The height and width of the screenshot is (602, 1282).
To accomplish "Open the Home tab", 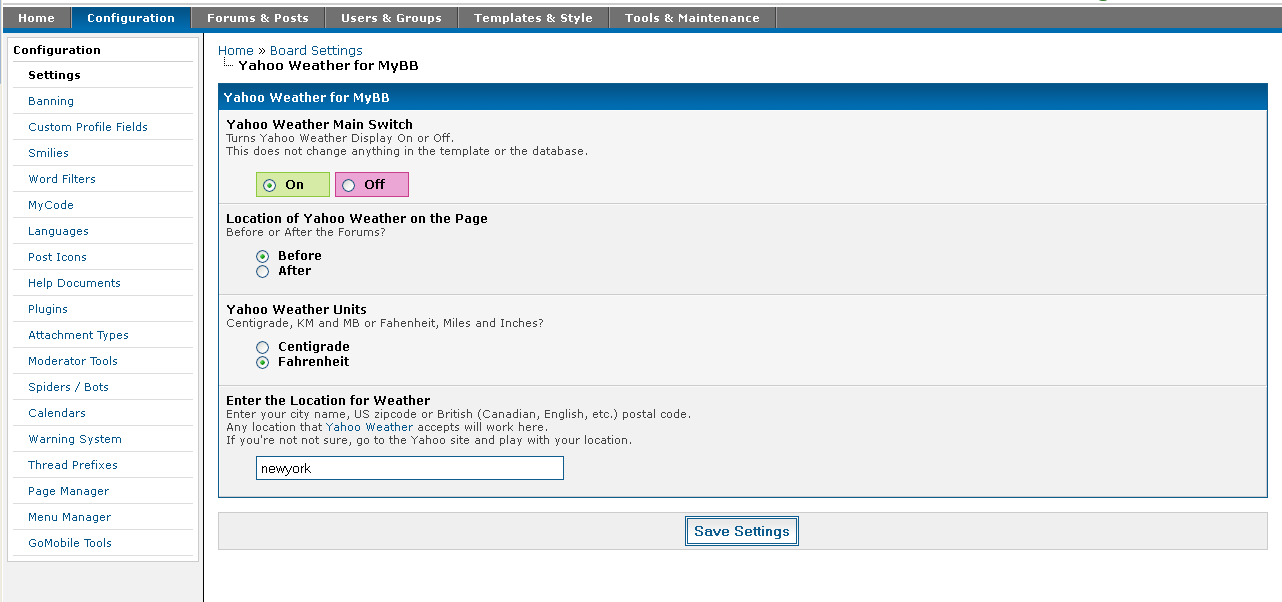I will click(x=36, y=18).
